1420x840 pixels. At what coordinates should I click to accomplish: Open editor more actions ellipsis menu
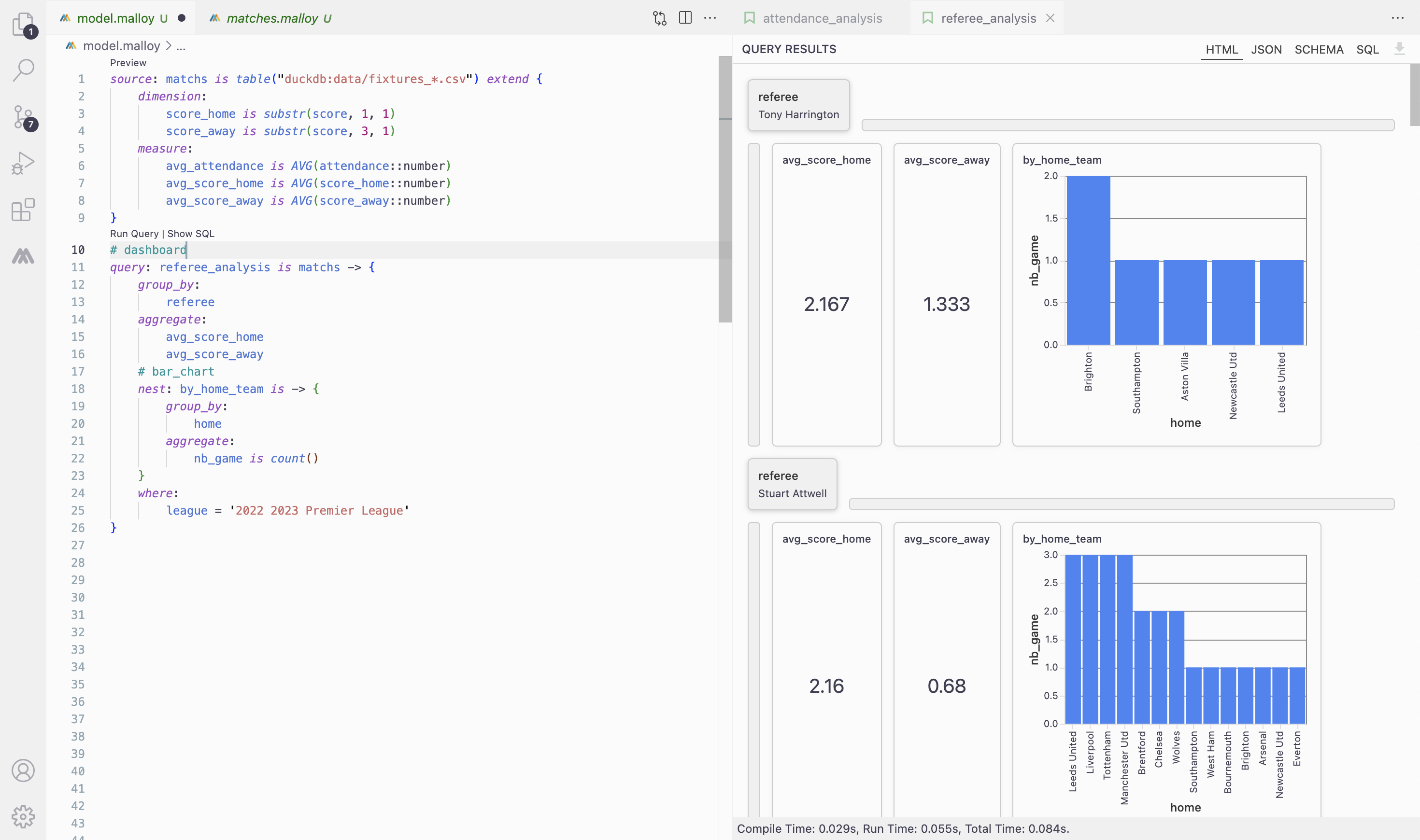(710, 18)
